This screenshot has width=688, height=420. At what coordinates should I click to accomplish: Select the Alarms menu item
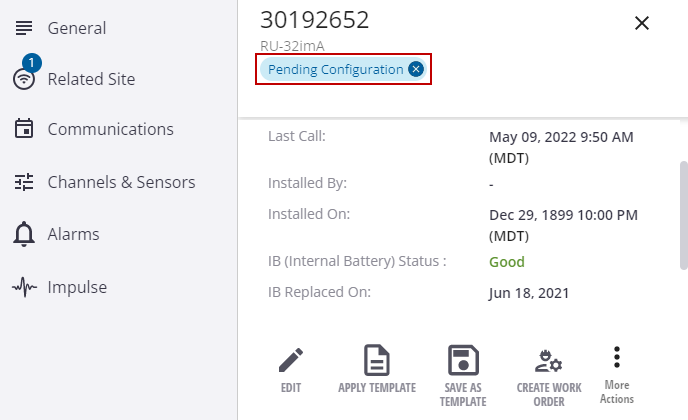point(73,235)
